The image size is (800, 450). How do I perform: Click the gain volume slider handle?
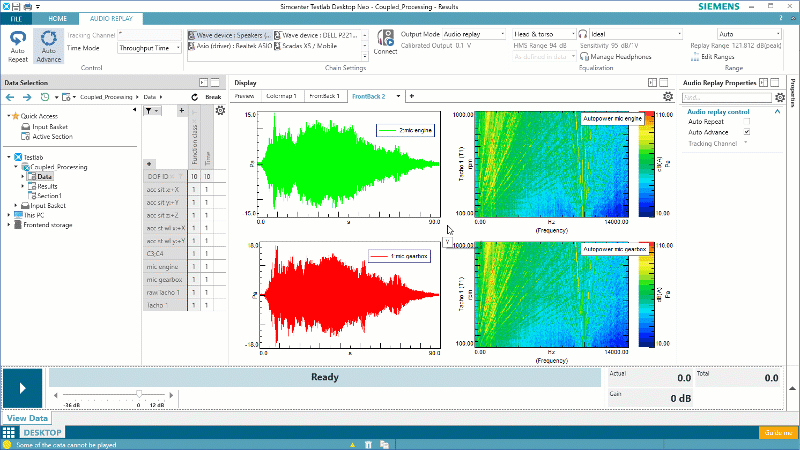pyautogui.click(x=138, y=394)
